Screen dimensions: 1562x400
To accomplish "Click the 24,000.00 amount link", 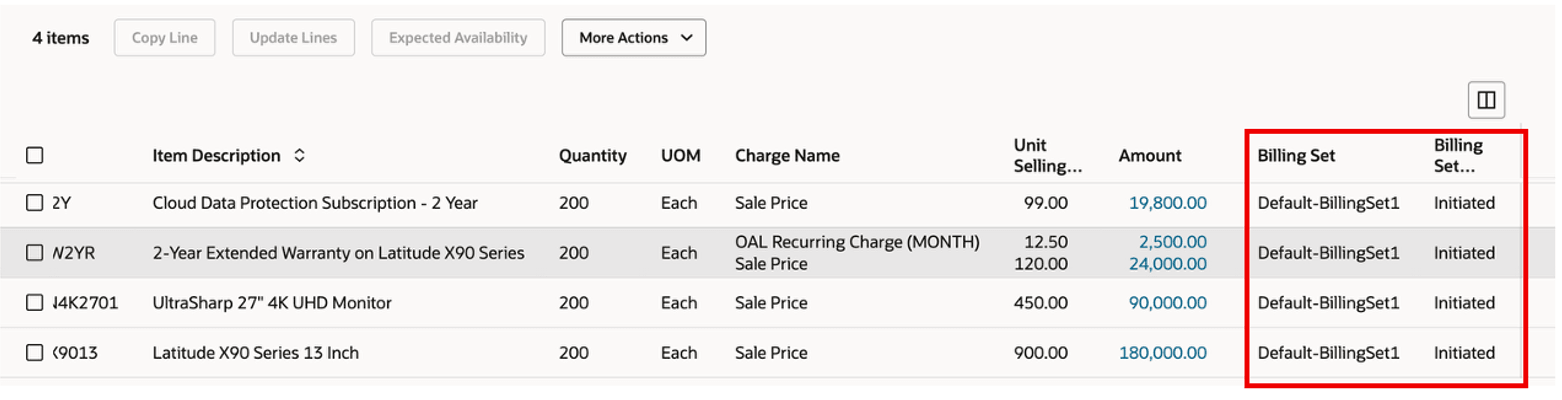I will [1167, 263].
